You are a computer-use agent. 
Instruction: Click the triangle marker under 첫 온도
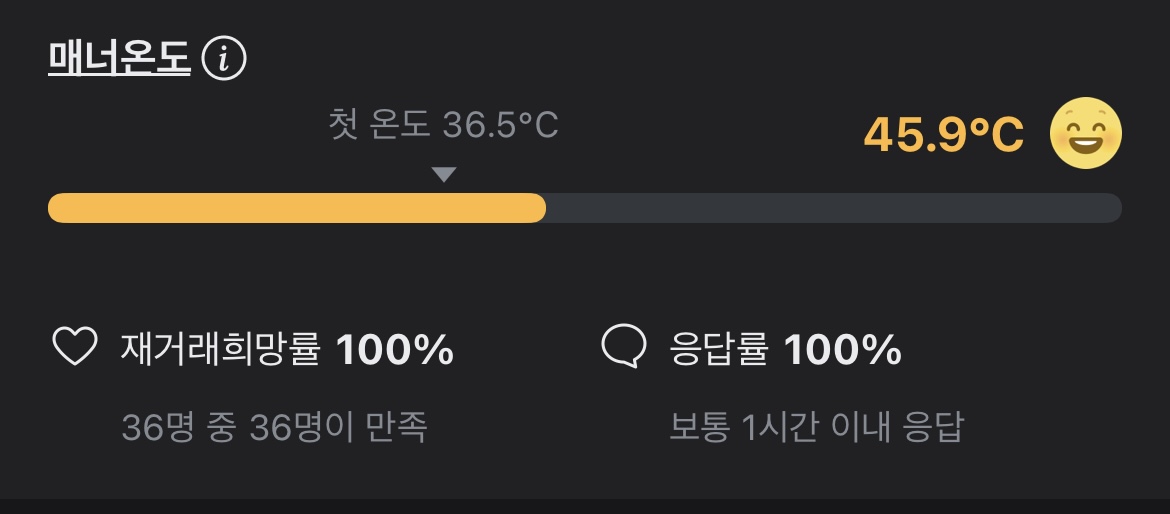[x=444, y=175]
